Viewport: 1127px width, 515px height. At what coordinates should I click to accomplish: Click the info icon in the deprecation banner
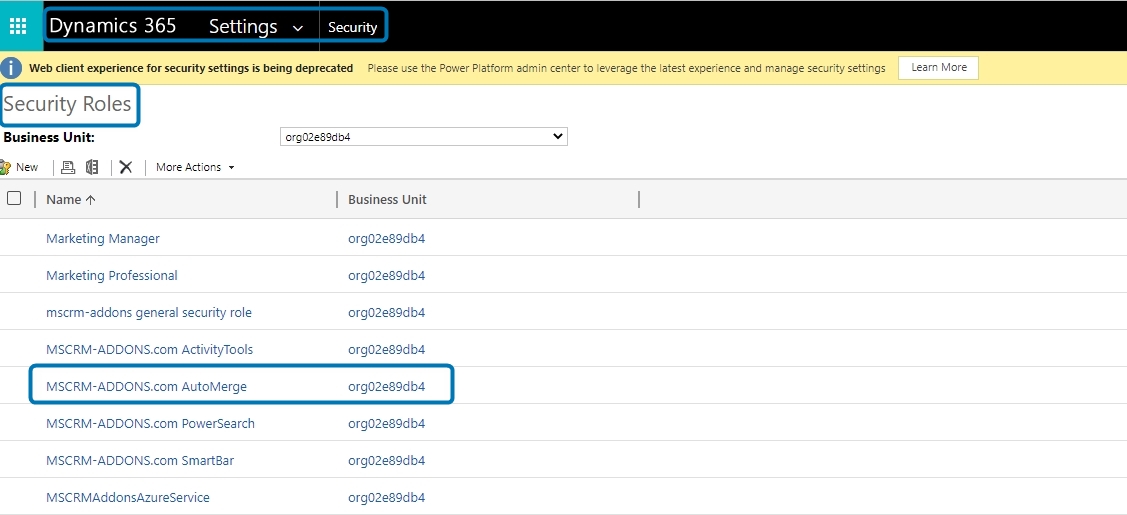coord(11,68)
